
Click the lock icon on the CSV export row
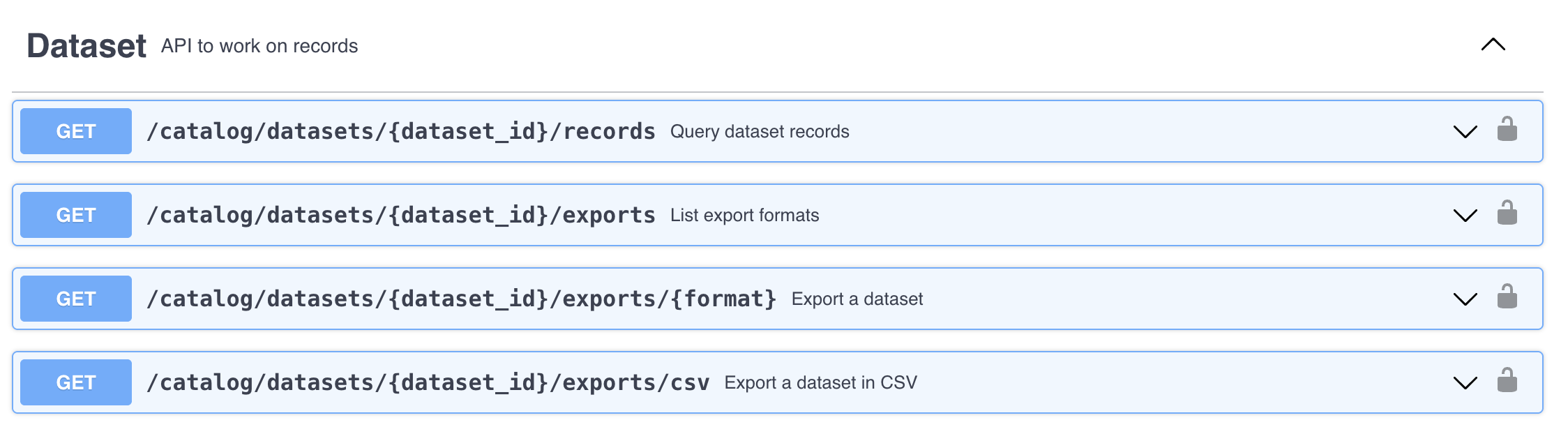[x=1507, y=381]
